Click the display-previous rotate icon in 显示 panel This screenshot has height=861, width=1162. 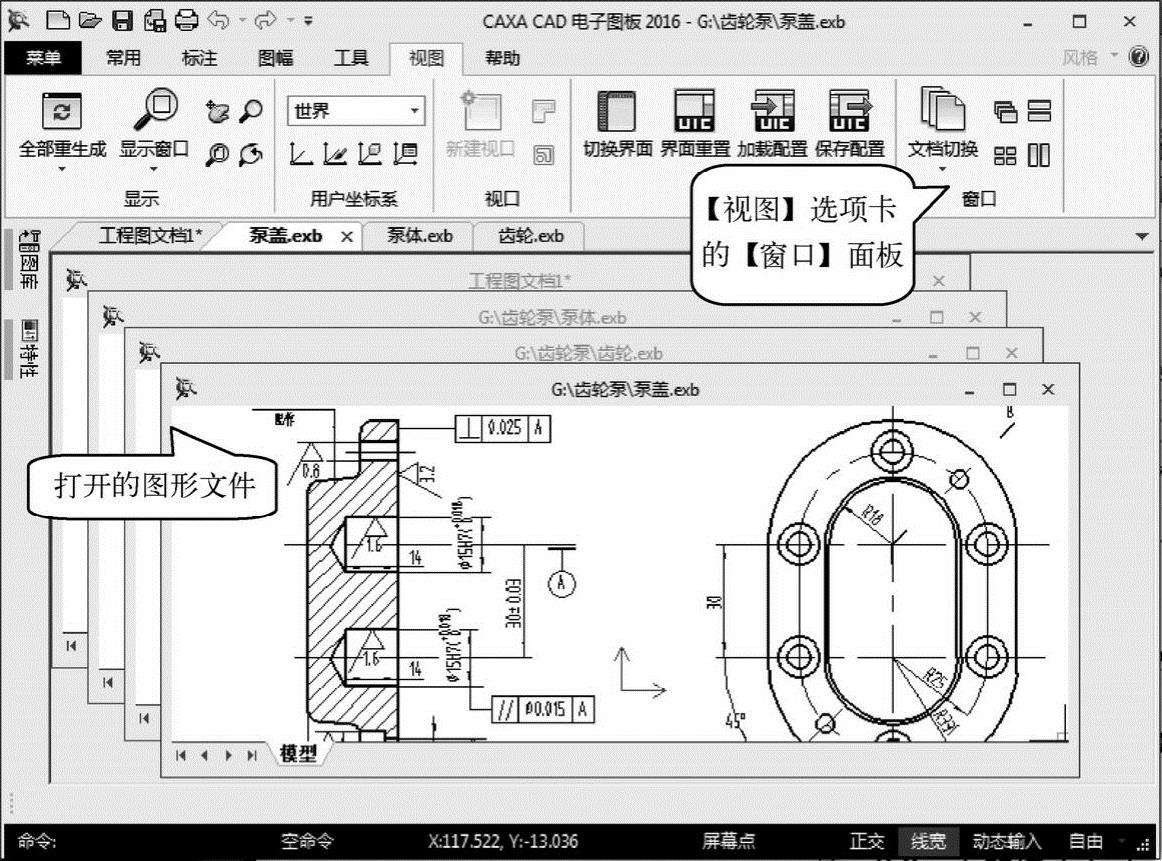tap(251, 154)
